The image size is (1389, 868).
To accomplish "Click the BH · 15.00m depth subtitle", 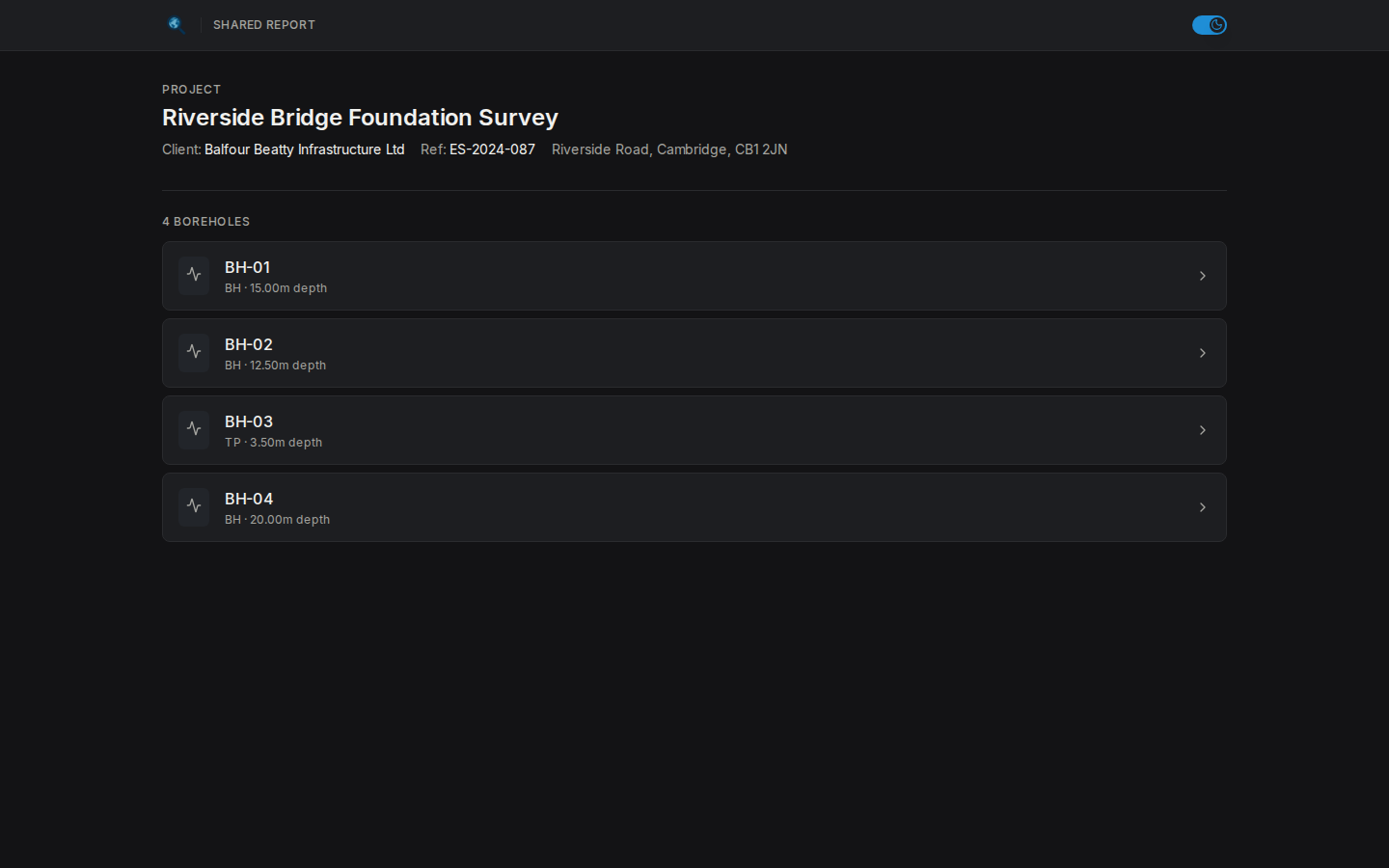I will [276, 288].
